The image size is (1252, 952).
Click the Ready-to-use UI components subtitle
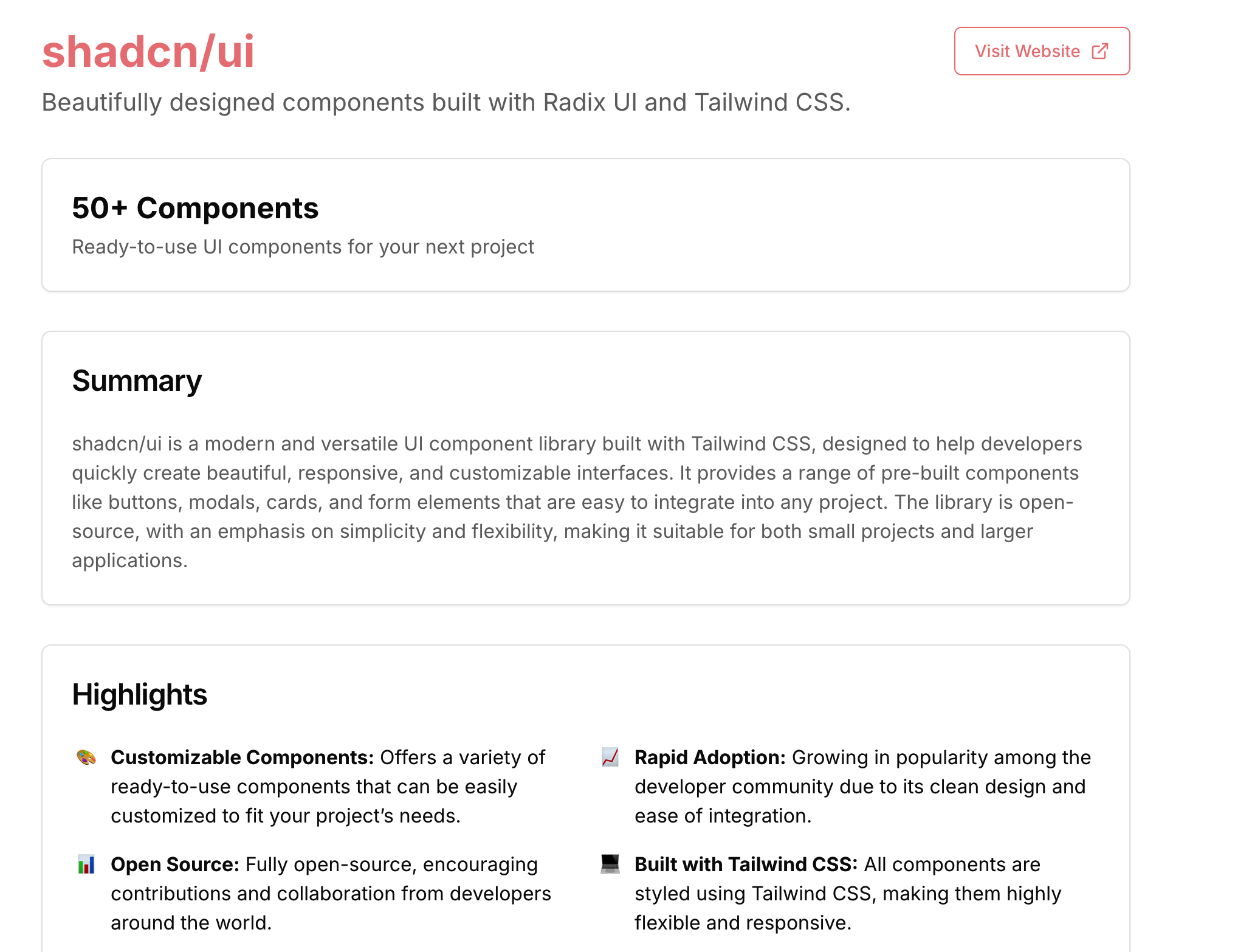pos(303,247)
